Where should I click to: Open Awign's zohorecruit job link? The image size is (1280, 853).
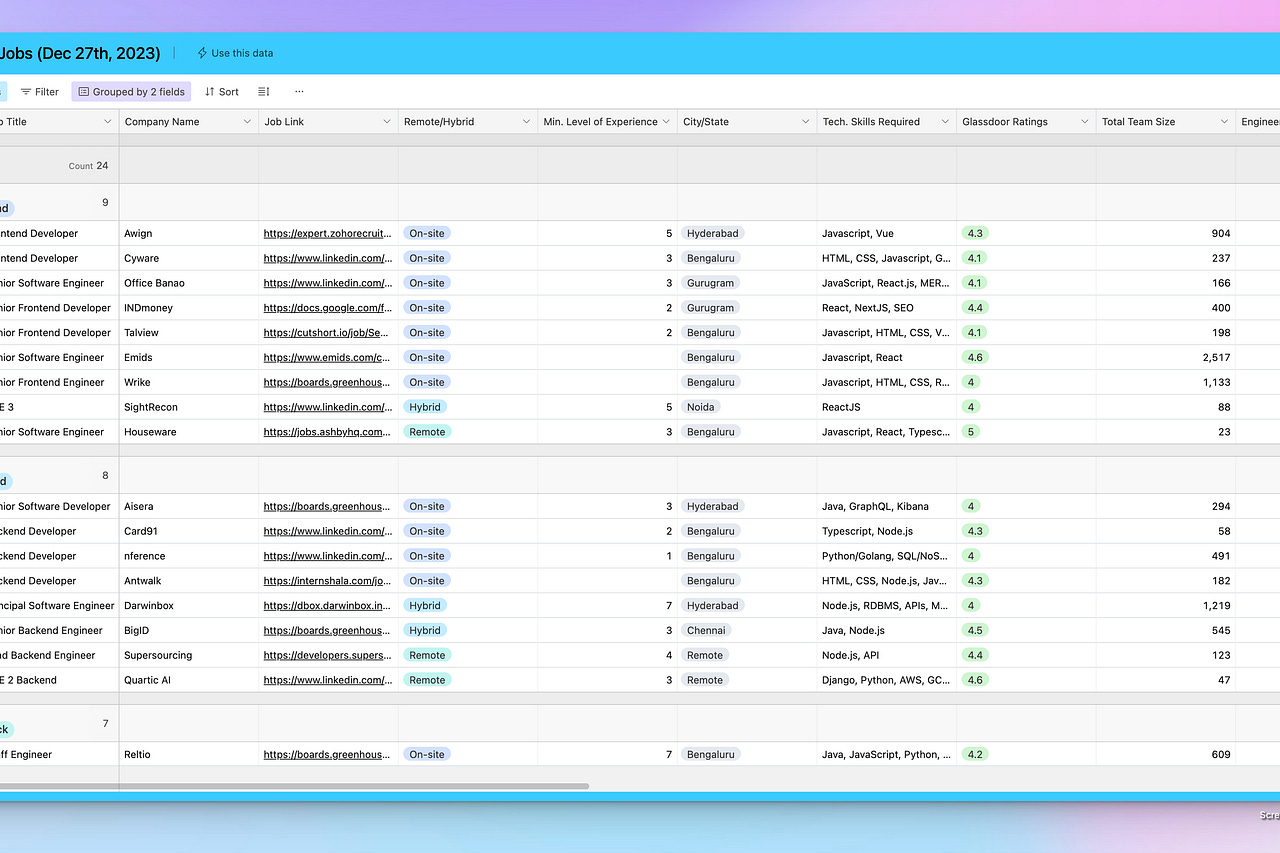328,233
